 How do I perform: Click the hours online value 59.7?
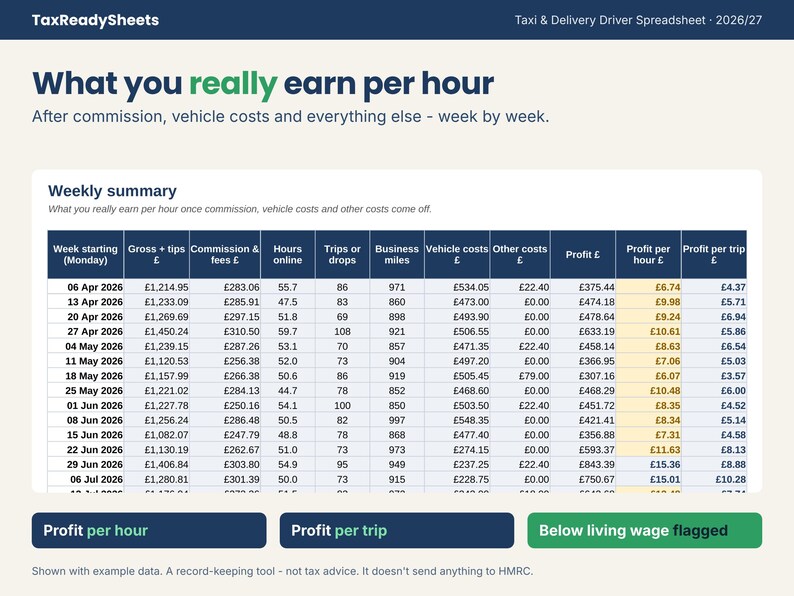(x=288, y=331)
